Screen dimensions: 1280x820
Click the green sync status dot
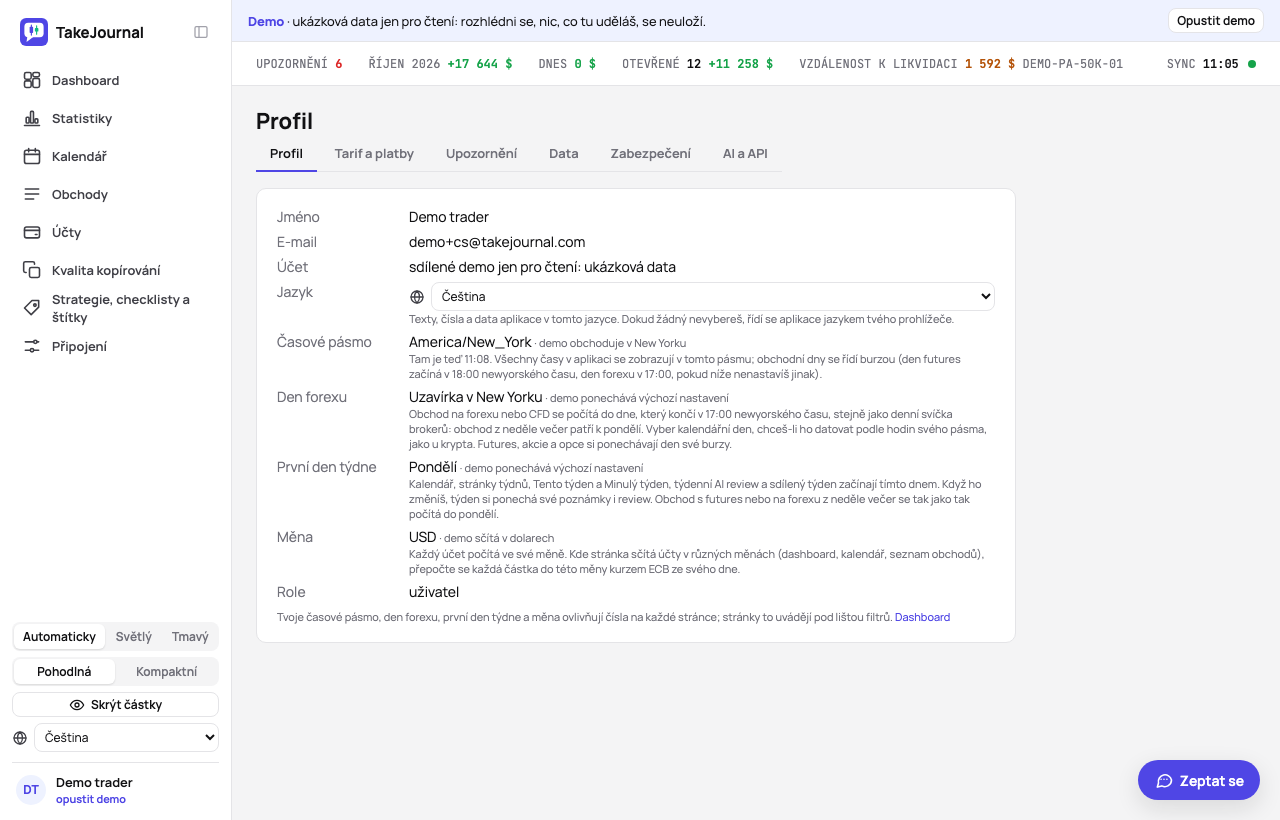click(x=1252, y=64)
